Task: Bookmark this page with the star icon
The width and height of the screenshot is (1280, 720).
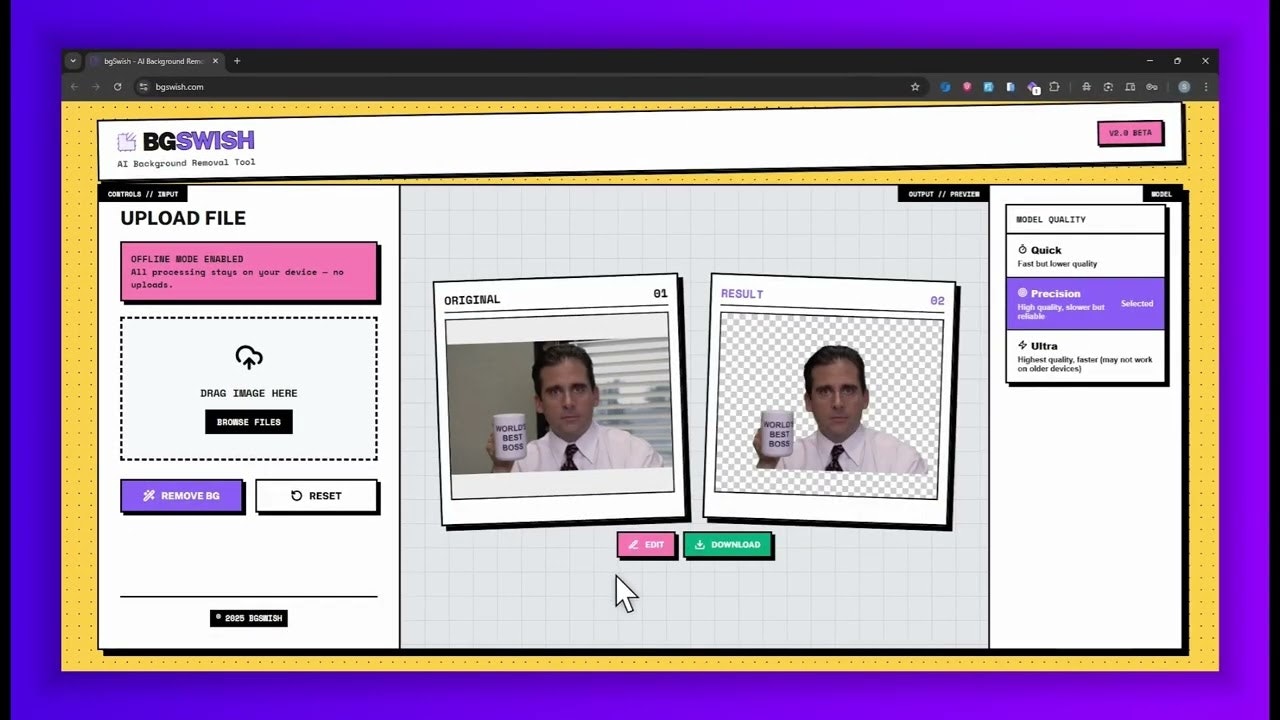Action: (915, 87)
